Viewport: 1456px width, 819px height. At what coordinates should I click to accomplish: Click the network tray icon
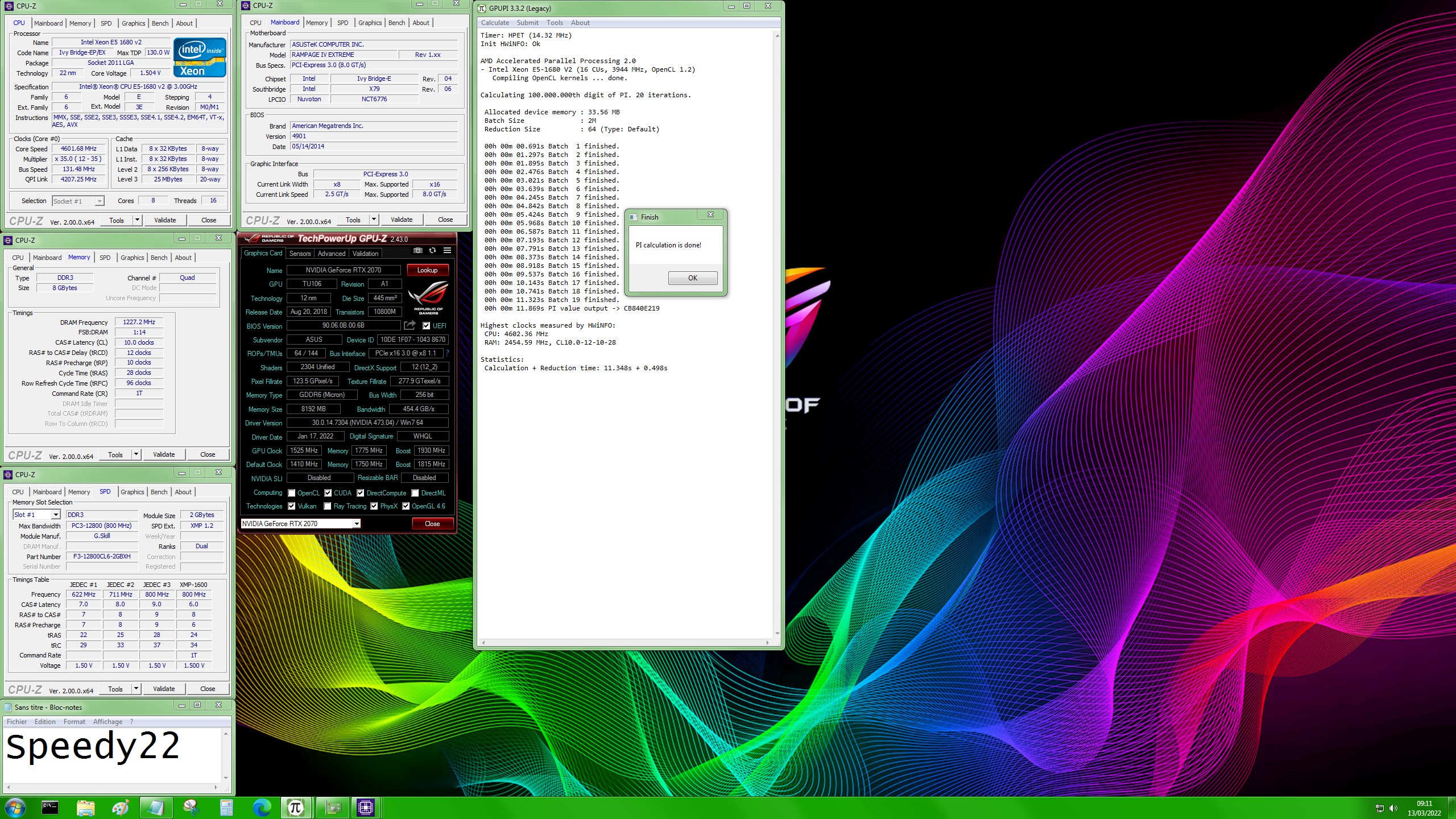tap(1379, 808)
